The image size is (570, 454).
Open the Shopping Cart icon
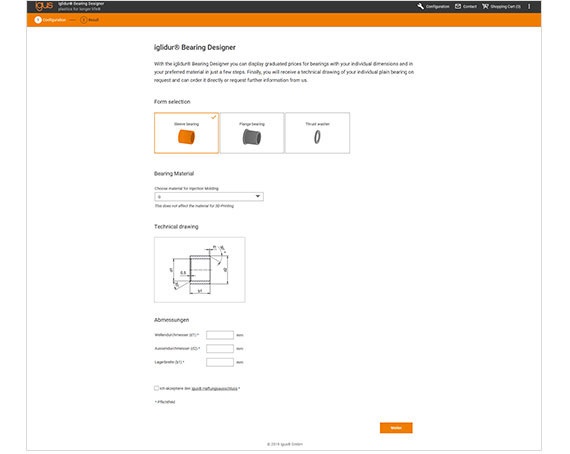coord(485,6)
